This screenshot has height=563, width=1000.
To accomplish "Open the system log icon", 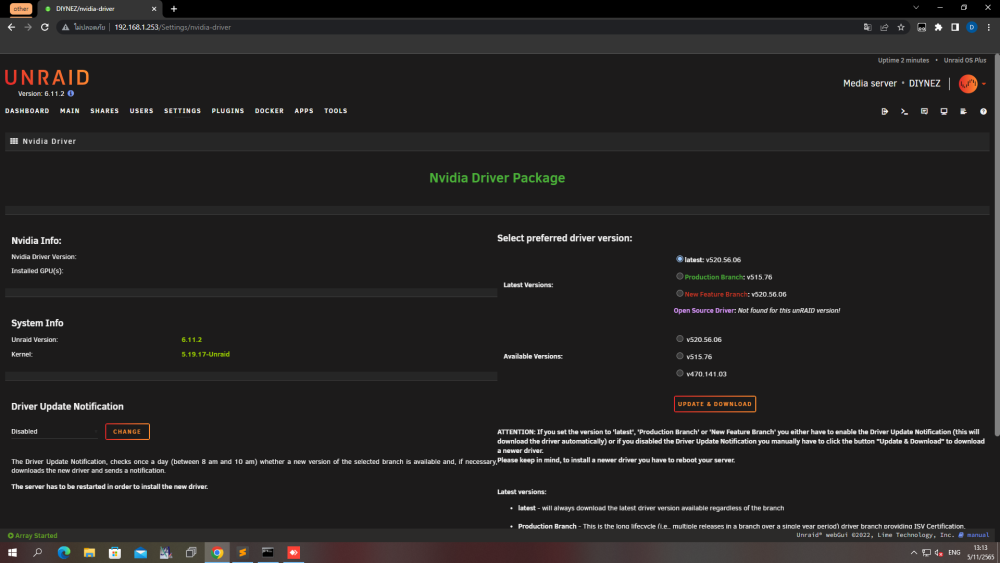I will click(x=964, y=112).
